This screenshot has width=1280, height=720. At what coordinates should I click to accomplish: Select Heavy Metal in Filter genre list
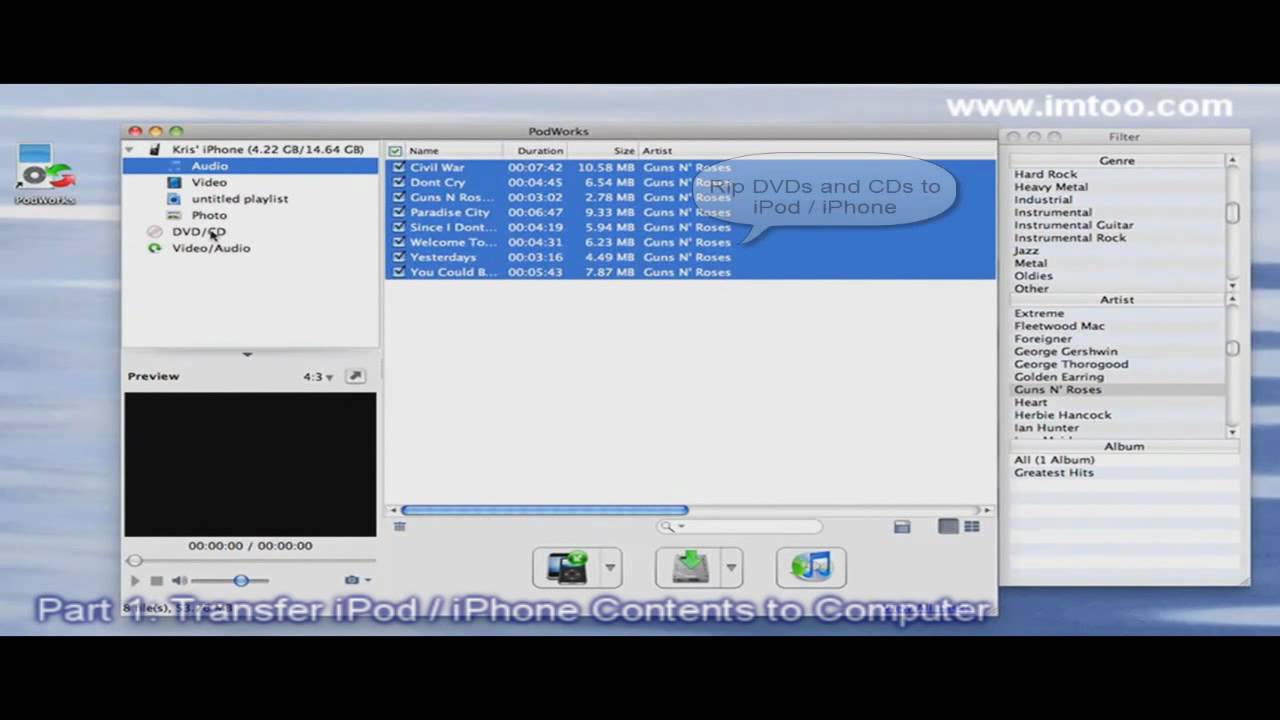tap(1051, 187)
